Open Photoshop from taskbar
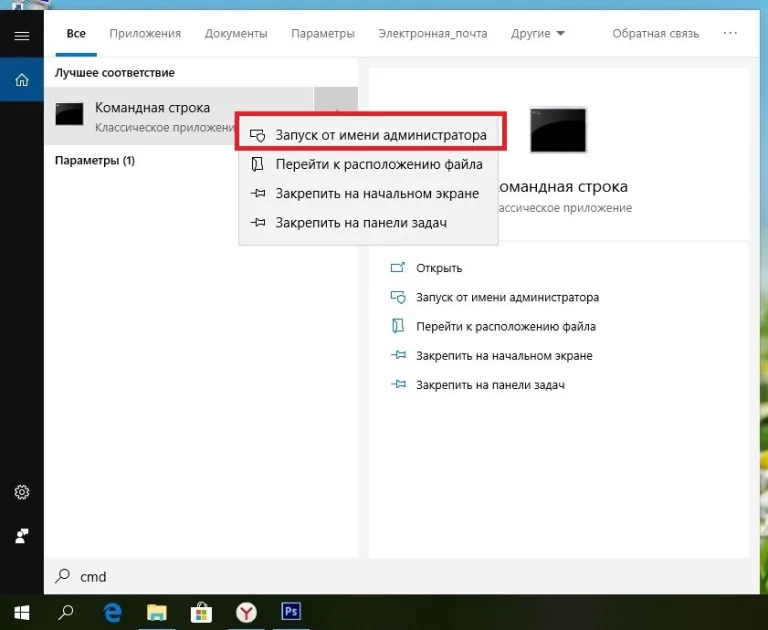768x630 pixels. [291, 611]
